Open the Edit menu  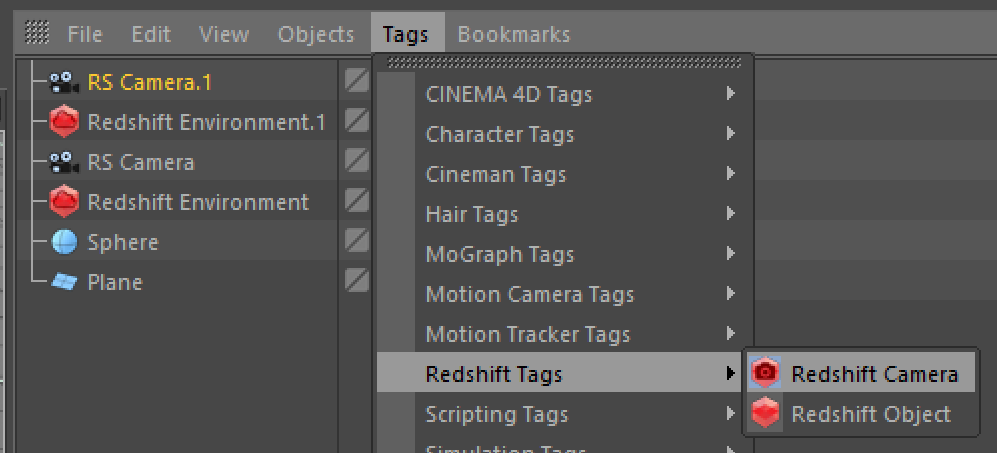[151, 34]
